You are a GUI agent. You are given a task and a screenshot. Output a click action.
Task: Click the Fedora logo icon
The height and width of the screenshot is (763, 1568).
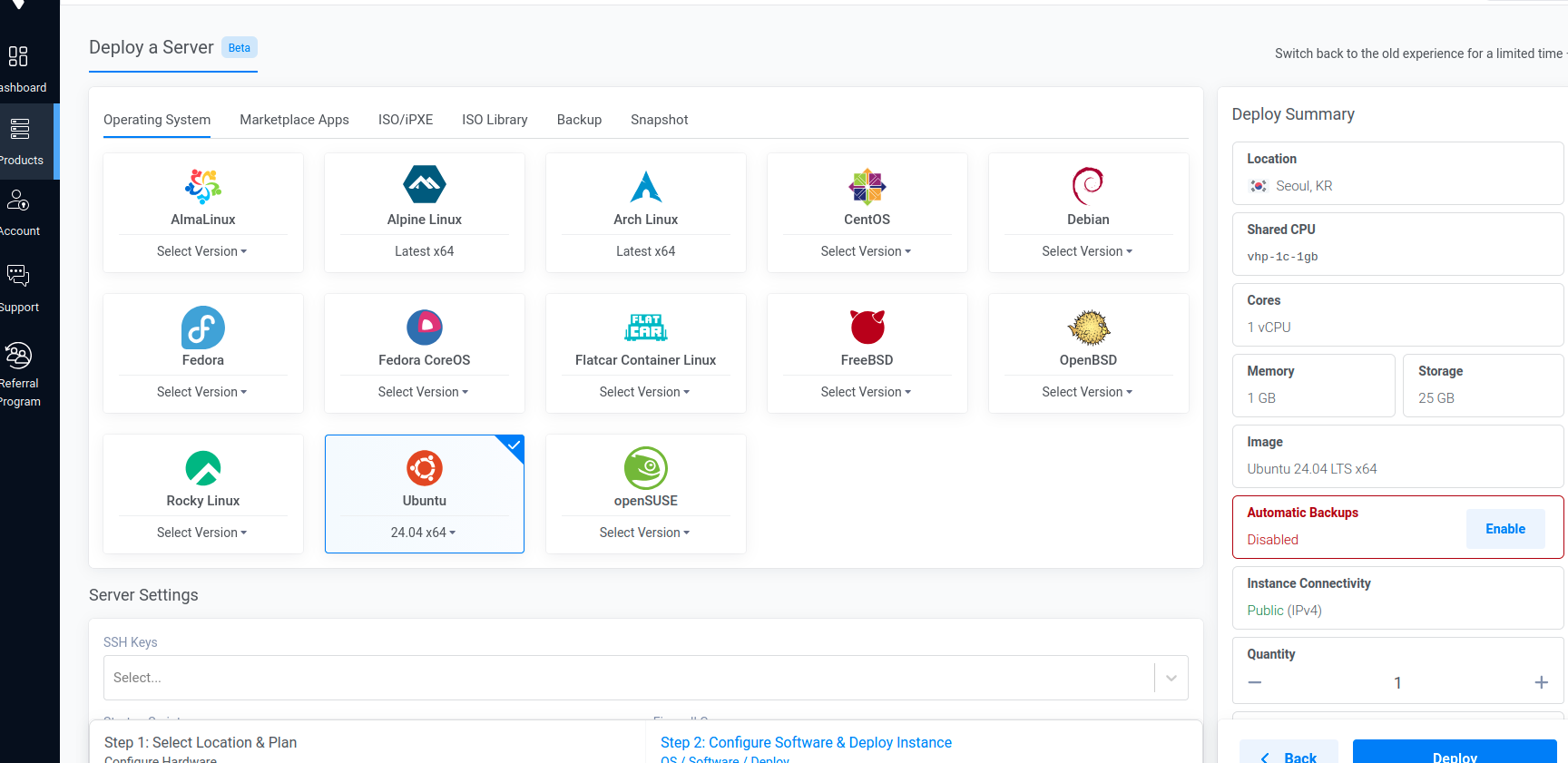pos(203,327)
